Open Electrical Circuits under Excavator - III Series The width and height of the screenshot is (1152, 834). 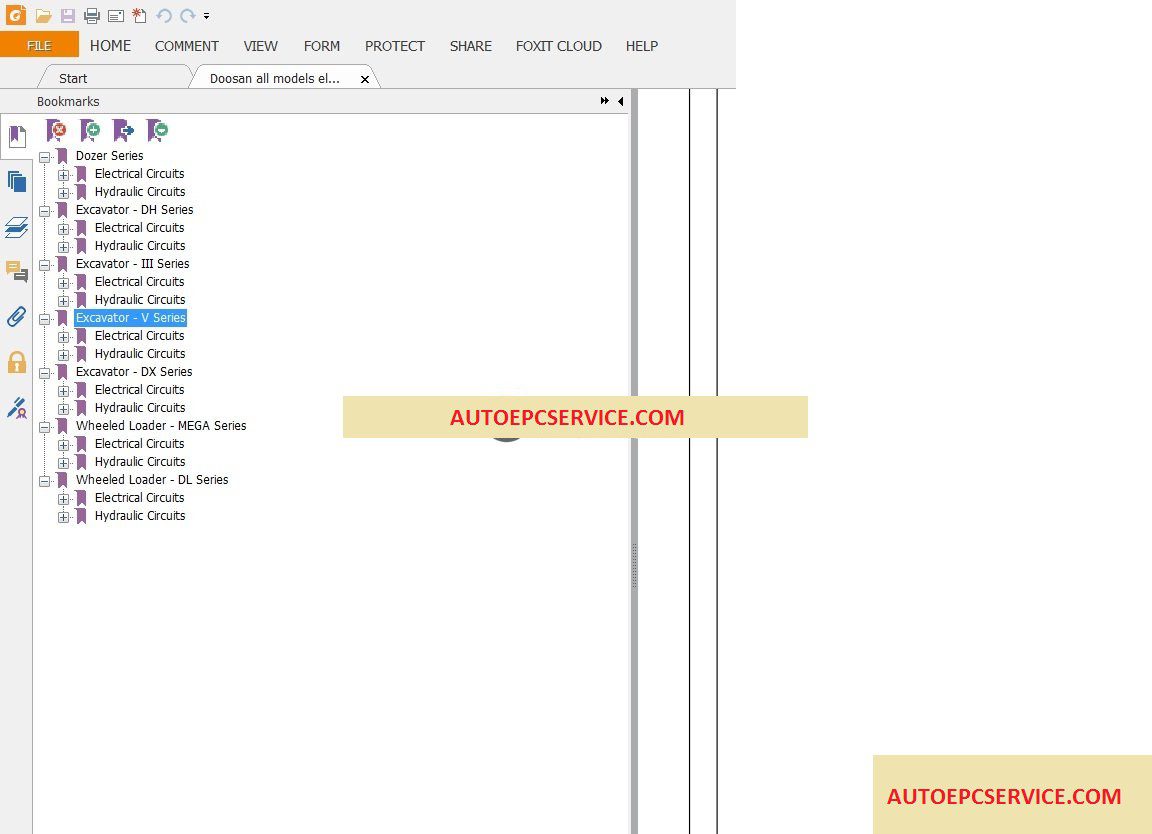pos(140,281)
